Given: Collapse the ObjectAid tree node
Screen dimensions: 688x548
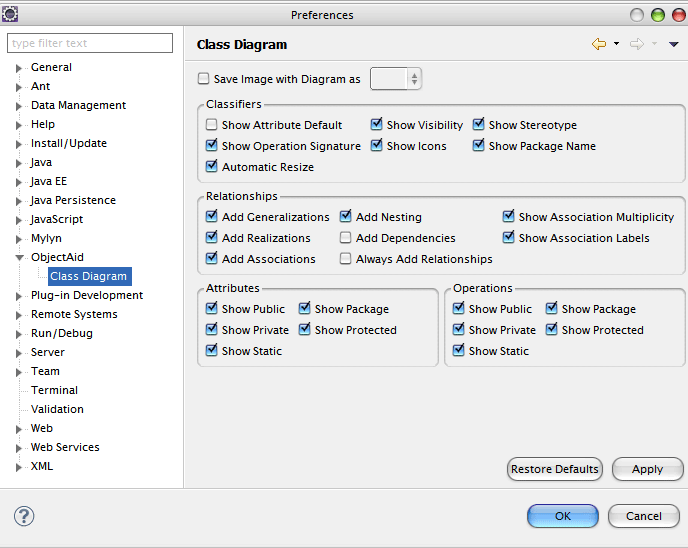Looking at the screenshot, I should [x=19, y=258].
